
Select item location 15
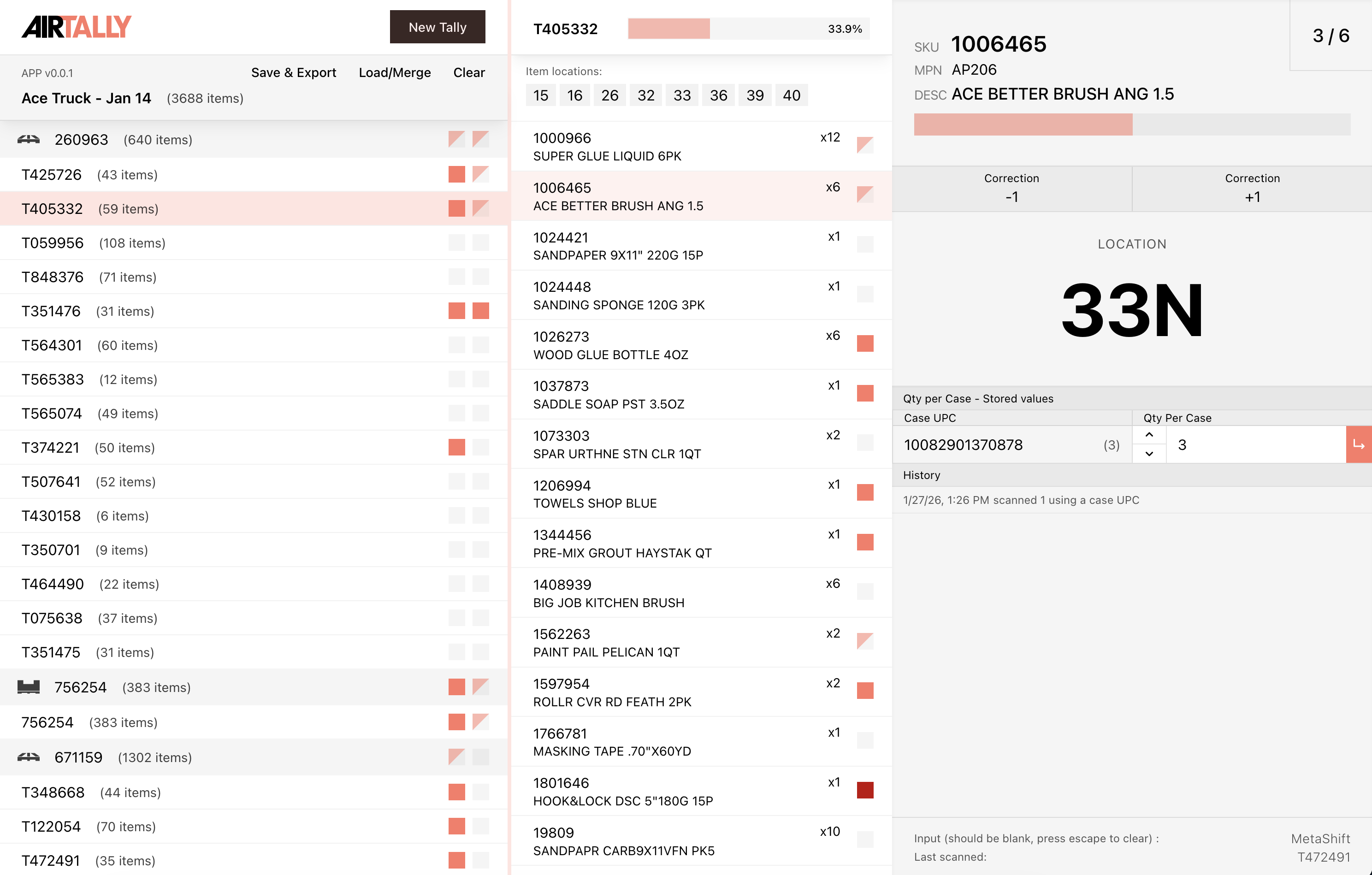(x=540, y=95)
